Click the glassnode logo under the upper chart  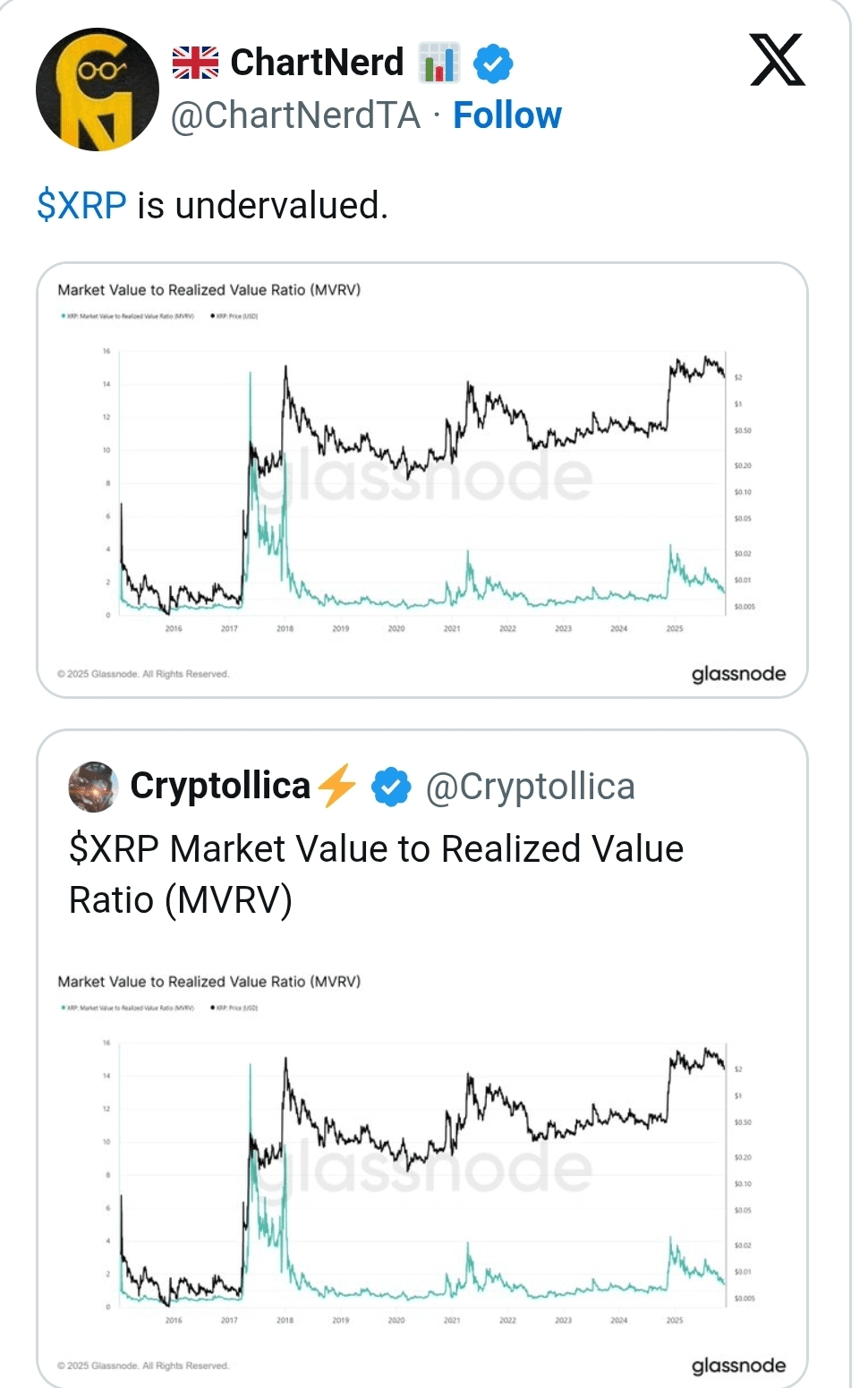tap(738, 674)
